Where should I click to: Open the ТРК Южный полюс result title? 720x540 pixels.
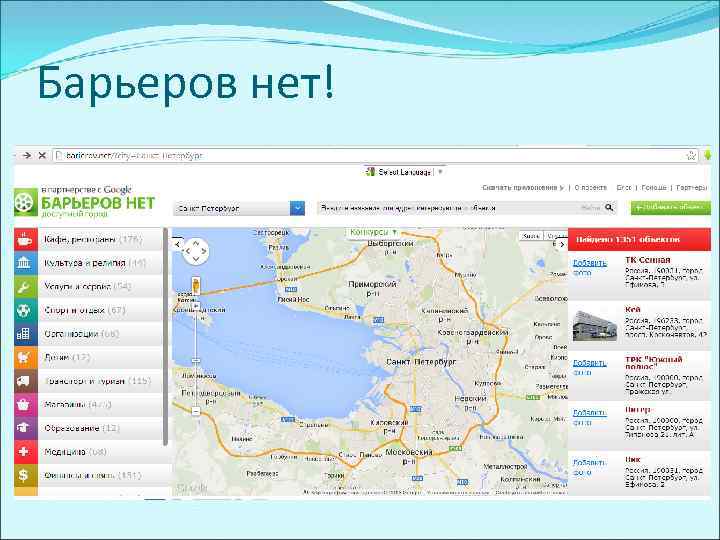point(654,363)
